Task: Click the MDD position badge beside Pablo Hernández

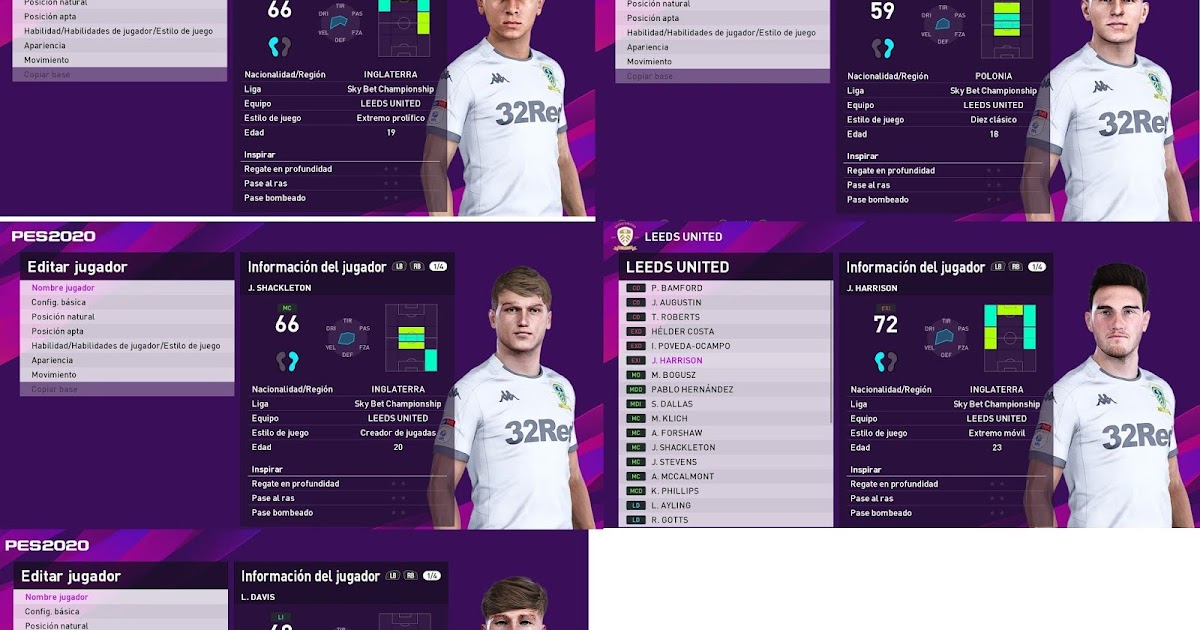Action: (x=636, y=389)
